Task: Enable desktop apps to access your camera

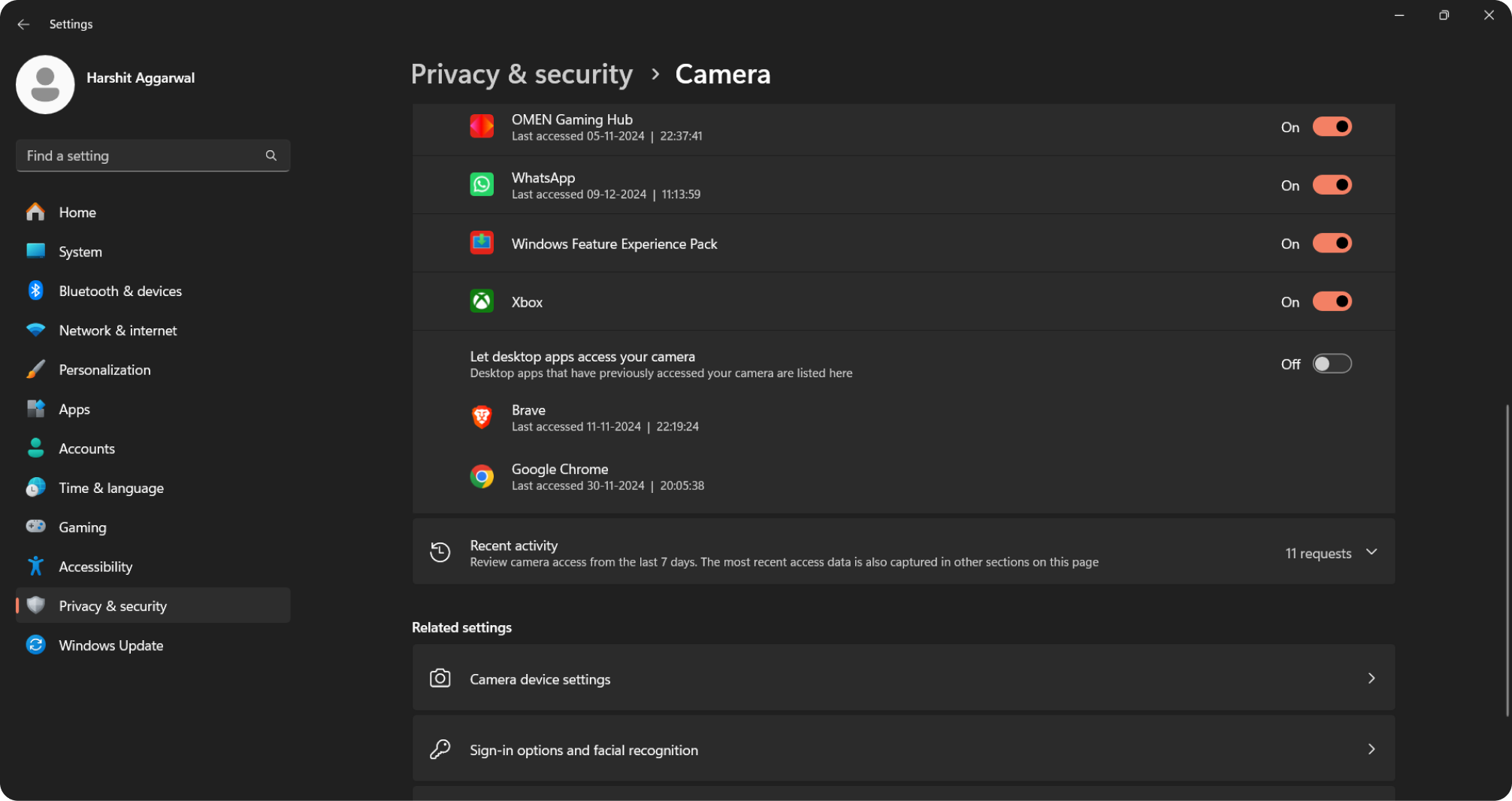Action: (x=1331, y=364)
